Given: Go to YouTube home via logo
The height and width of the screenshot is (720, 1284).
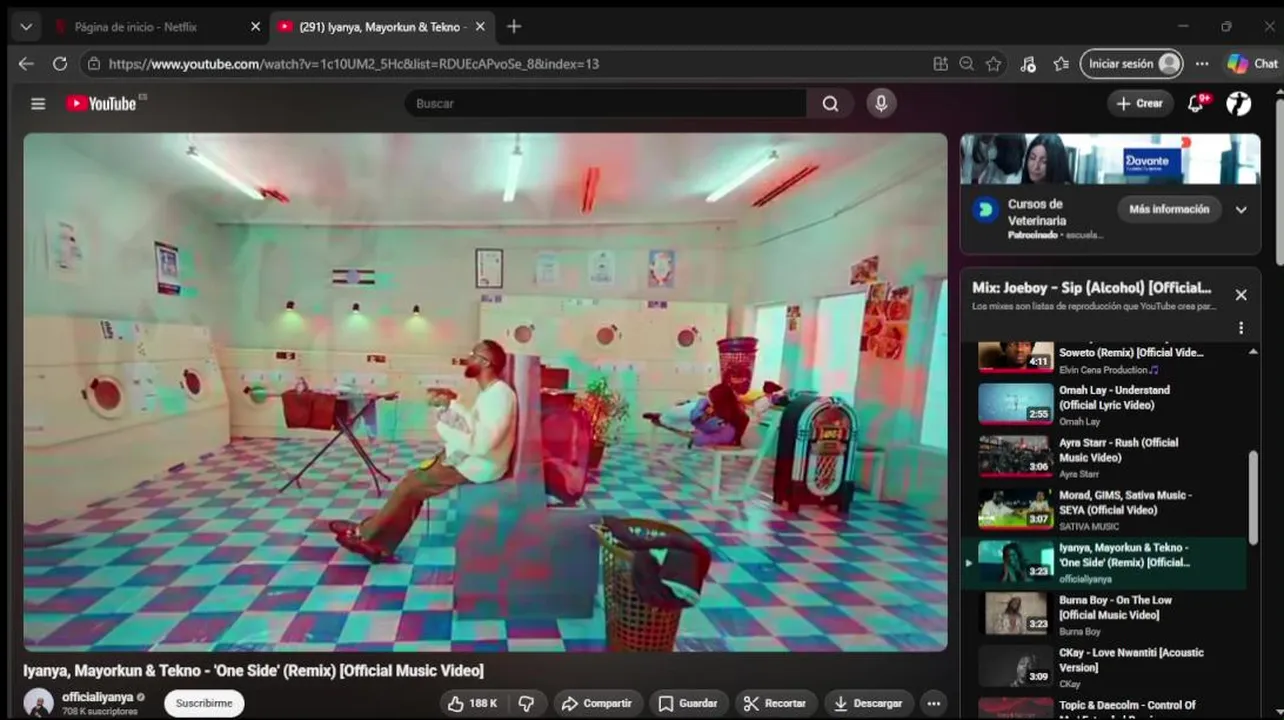Looking at the screenshot, I should 101,103.
